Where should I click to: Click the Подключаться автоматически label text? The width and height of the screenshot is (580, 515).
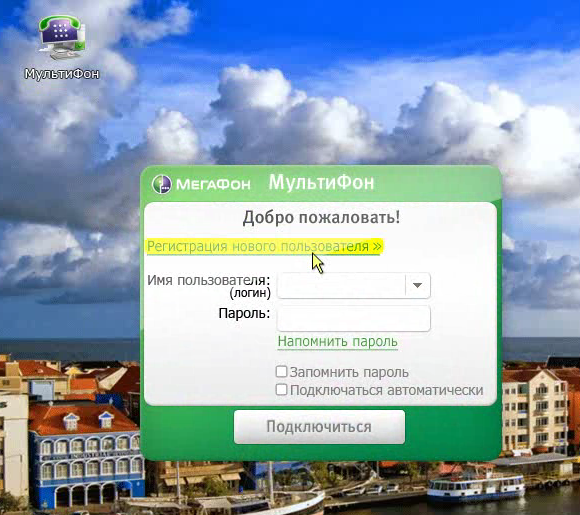(x=387, y=390)
